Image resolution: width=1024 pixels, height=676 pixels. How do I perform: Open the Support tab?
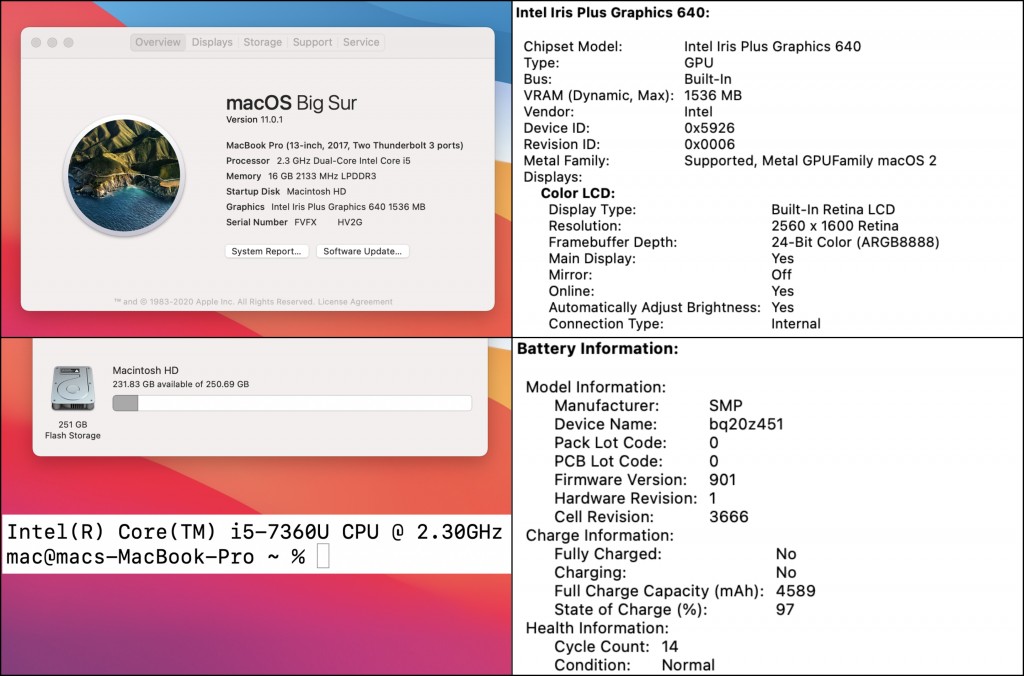tap(312, 42)
